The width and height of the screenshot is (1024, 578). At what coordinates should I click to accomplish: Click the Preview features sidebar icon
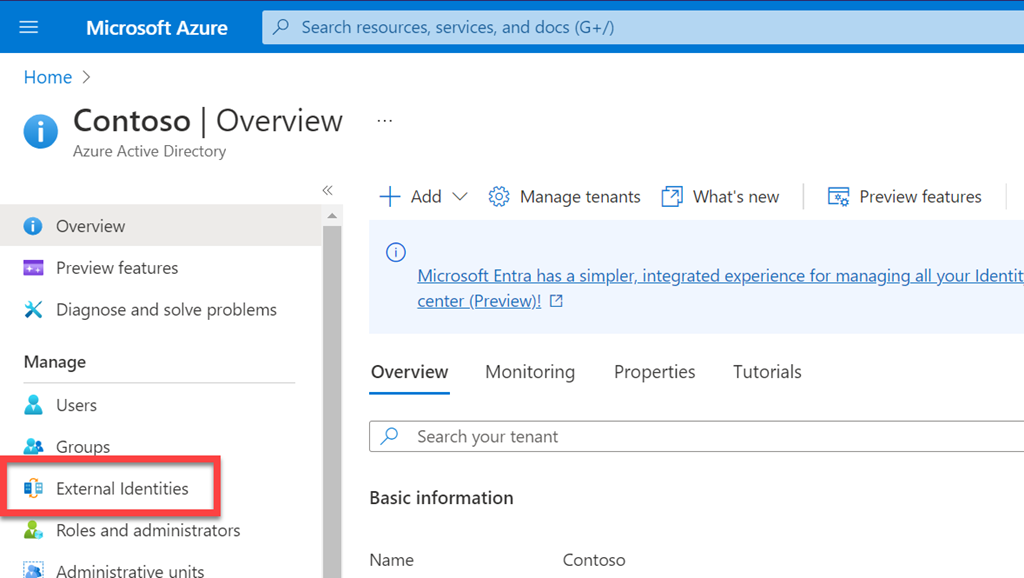coord(34,268)
